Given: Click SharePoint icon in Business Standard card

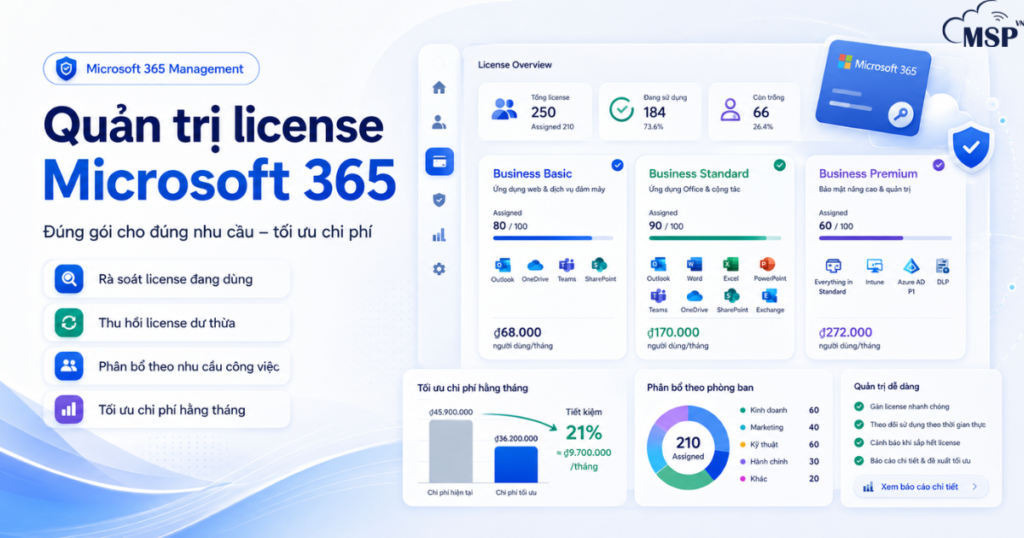Looking at the screenshot, I should 731,296.
